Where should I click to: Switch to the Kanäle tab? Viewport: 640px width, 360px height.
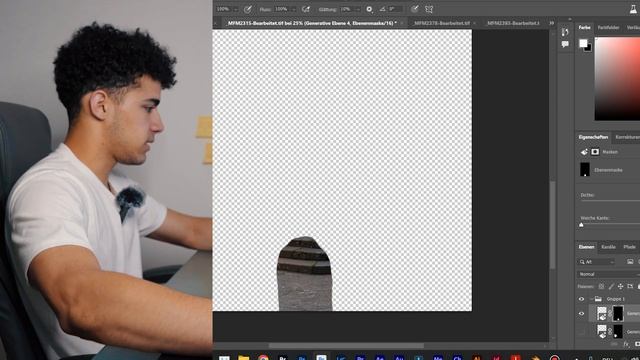coord(608,247)
